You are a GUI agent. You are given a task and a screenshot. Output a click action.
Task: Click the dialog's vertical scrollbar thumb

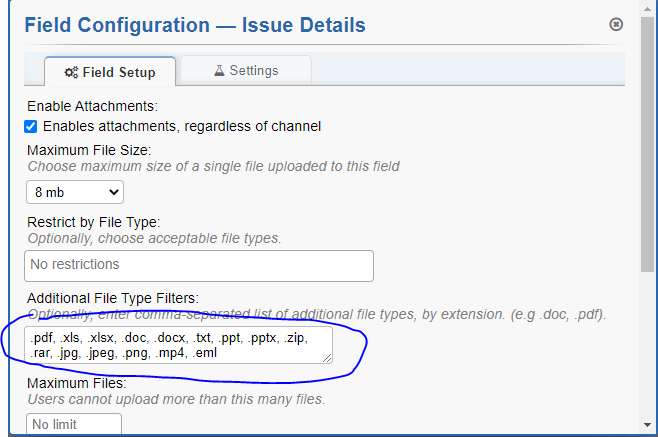pos(648,140)
